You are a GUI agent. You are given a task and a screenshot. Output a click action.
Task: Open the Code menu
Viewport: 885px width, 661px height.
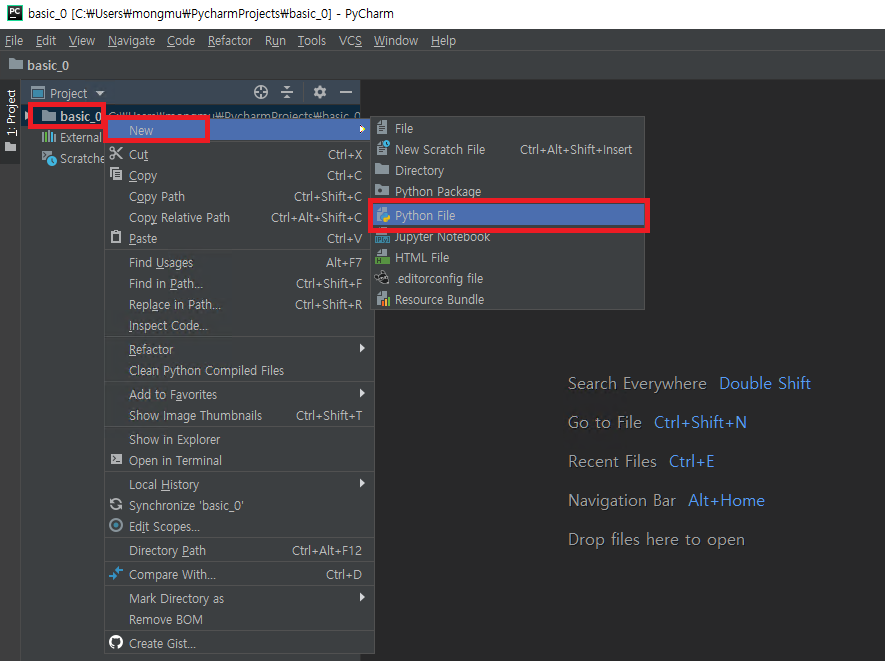pos(181,41)
